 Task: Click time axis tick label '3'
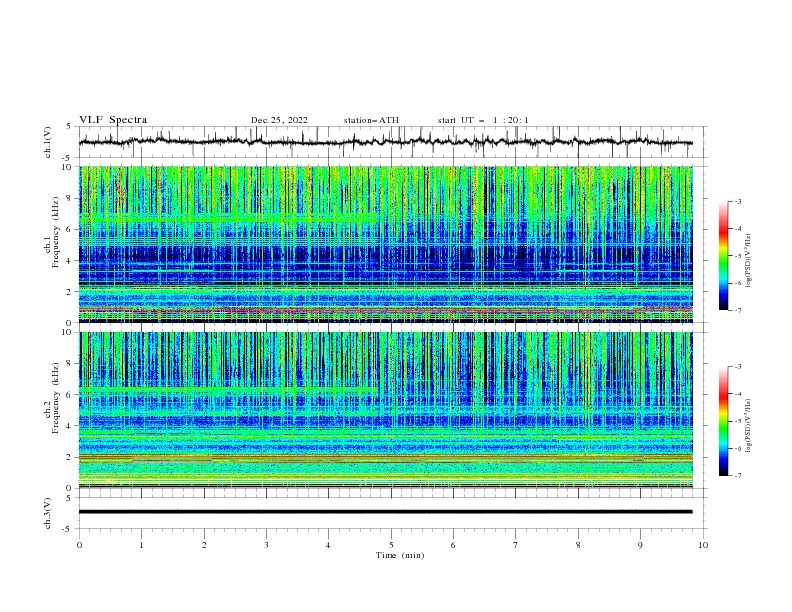[266, 545]
